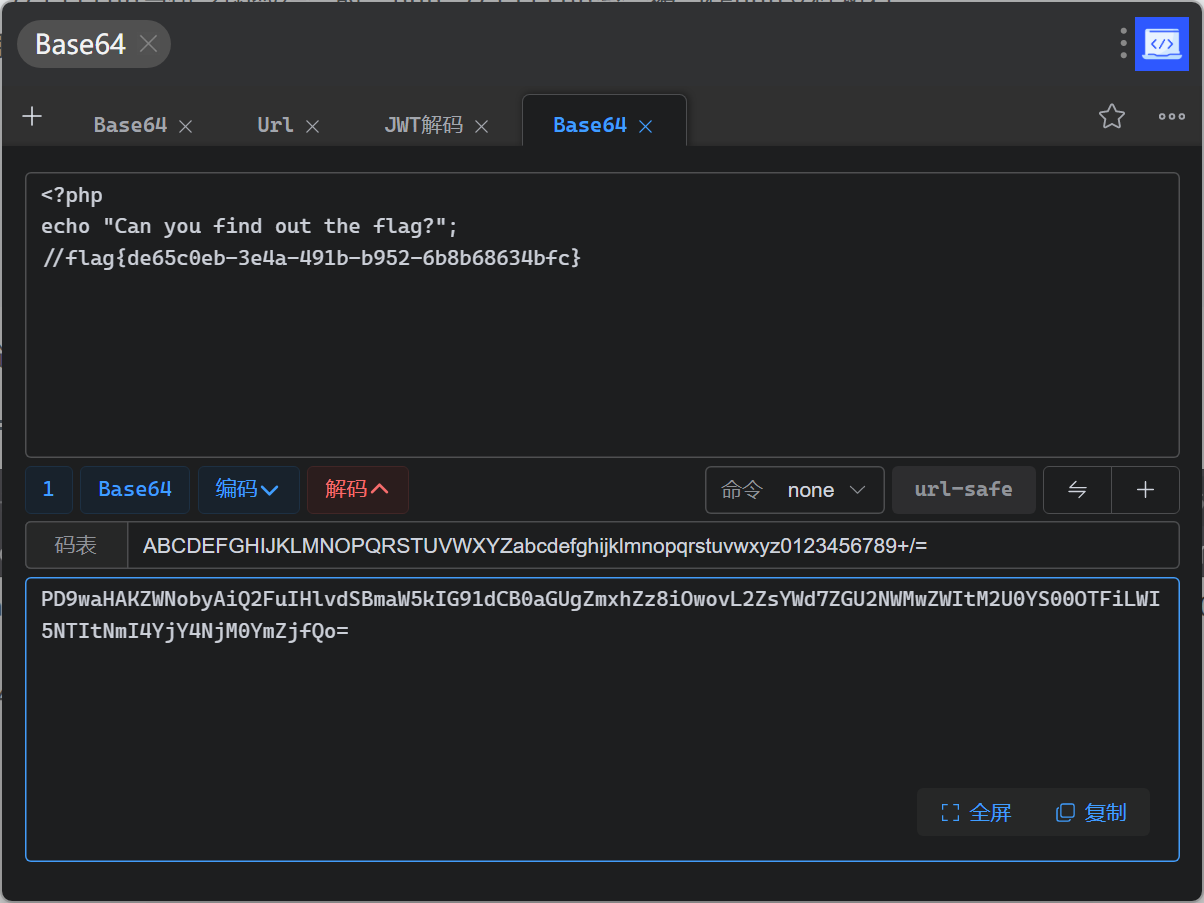Open the 命令 none dropdown

[x=795, y=490]
